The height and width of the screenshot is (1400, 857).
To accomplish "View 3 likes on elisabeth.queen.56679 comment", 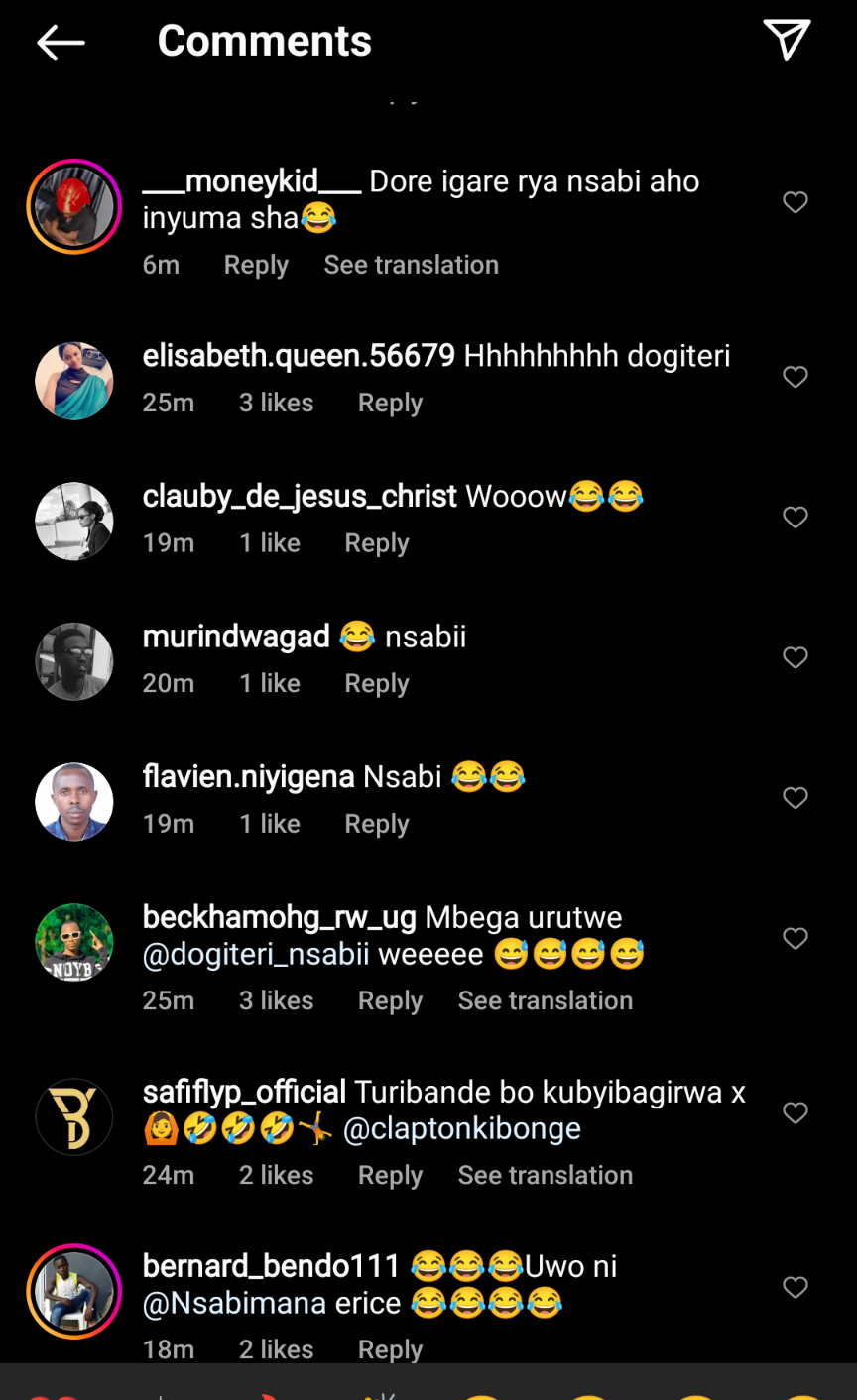I will [x=276, y=403].
